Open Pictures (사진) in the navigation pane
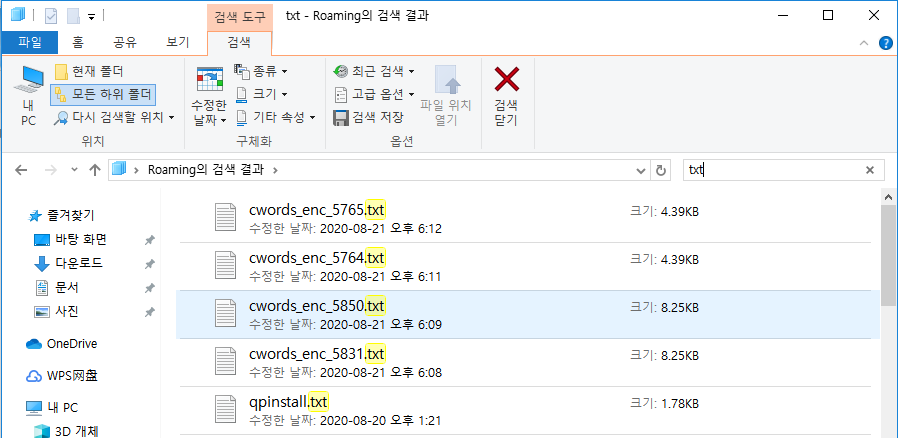 pyautogui.click(x=56, y=311)
